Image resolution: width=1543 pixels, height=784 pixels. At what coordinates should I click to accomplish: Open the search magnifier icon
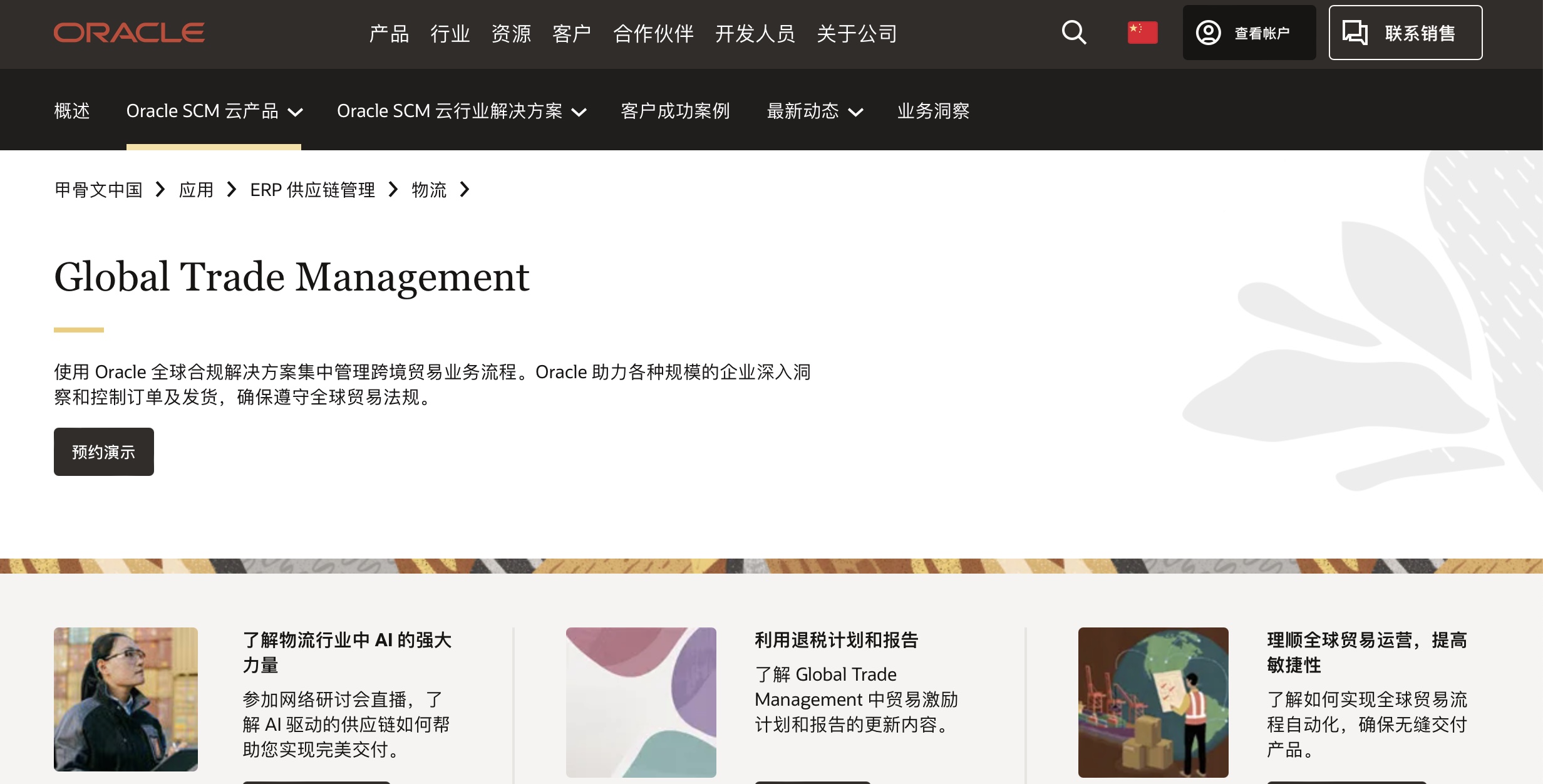(x=1074, y=33)
